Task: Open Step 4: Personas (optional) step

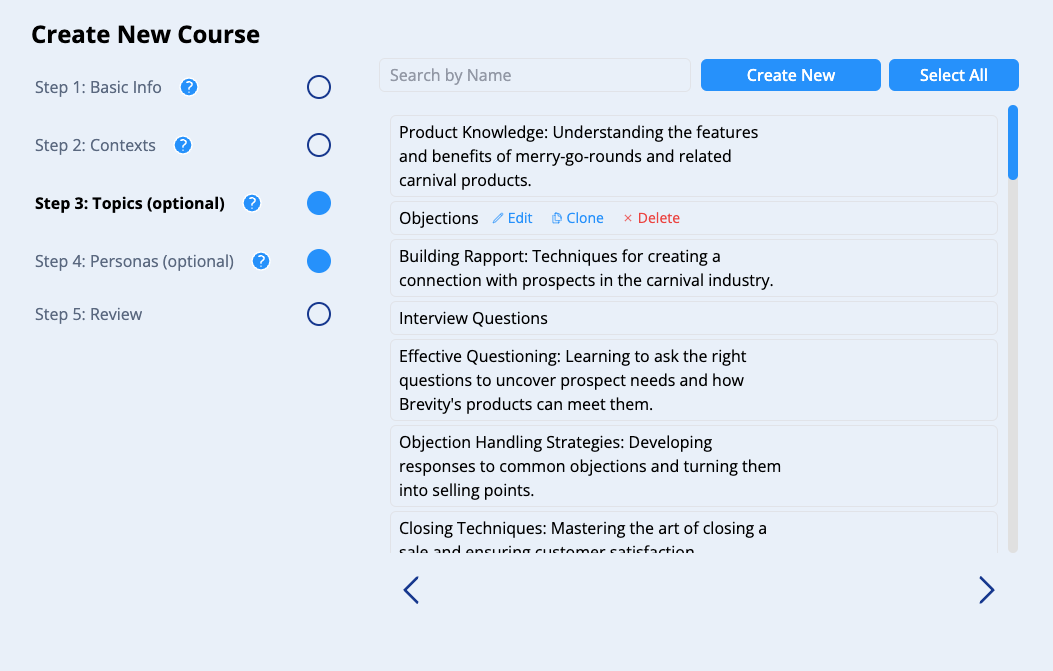Action: [x=134, y=261]
